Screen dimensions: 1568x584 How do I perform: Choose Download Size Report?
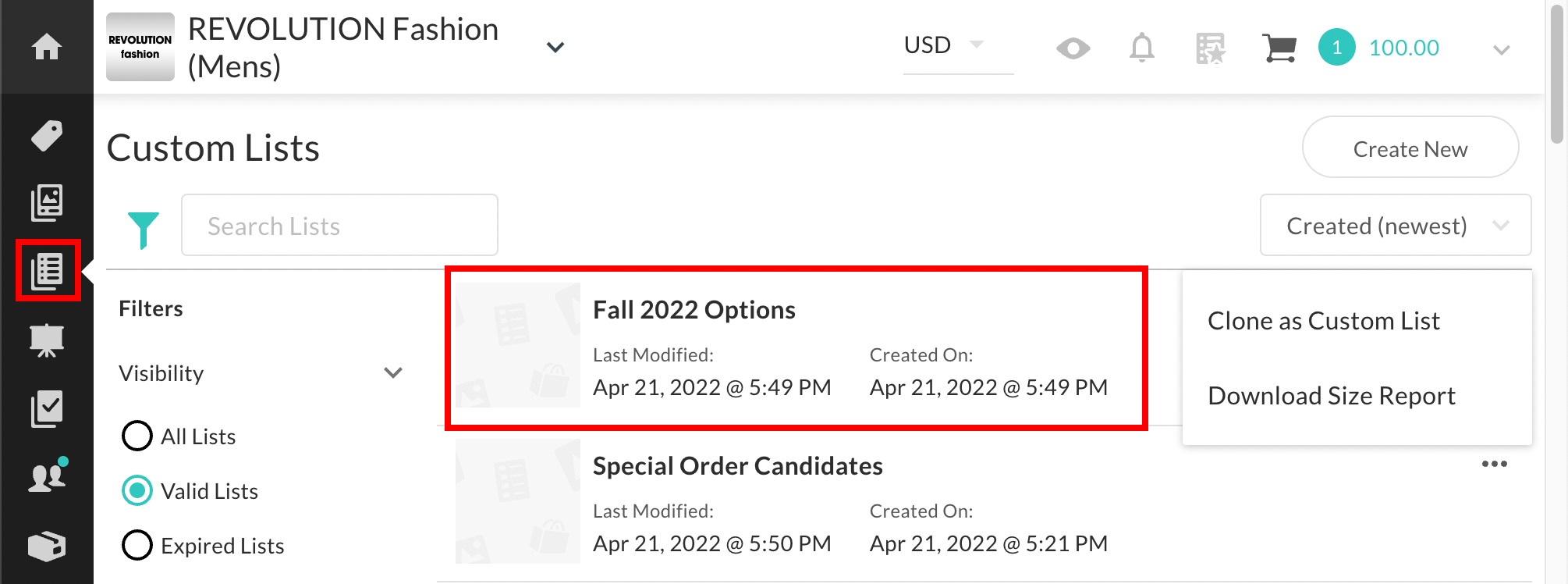[1332, 396]
